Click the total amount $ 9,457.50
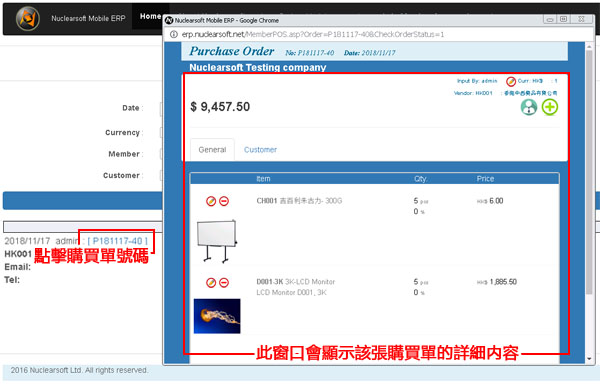 220,107
